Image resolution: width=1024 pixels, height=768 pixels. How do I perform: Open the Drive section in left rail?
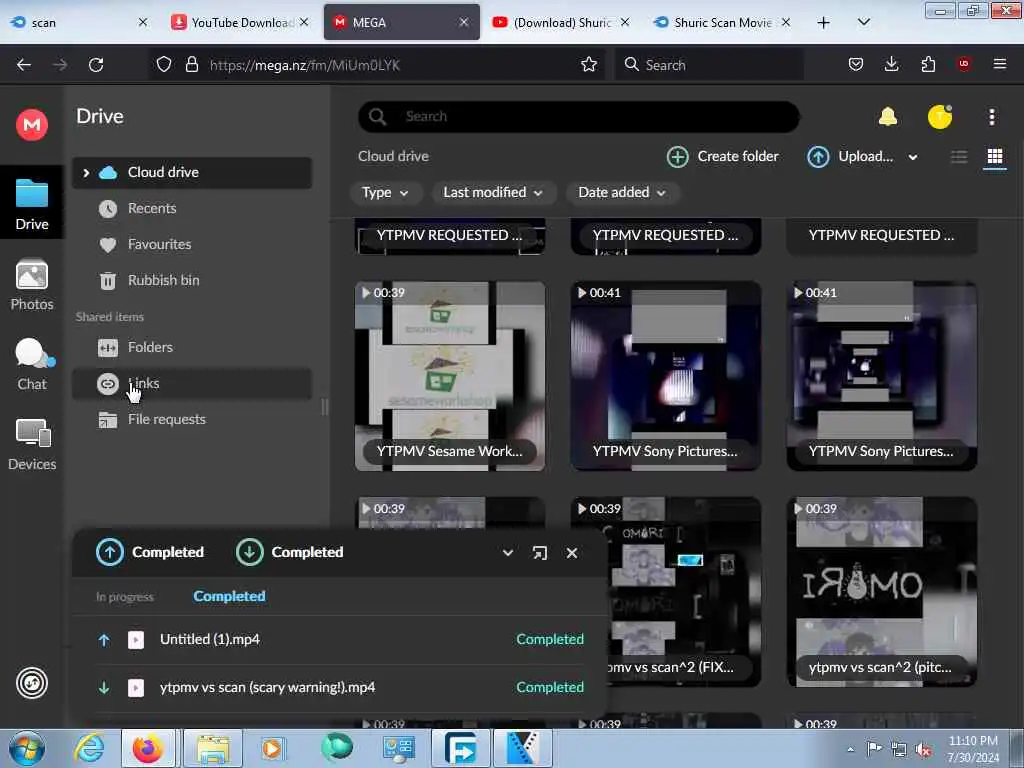click(31, 204)
